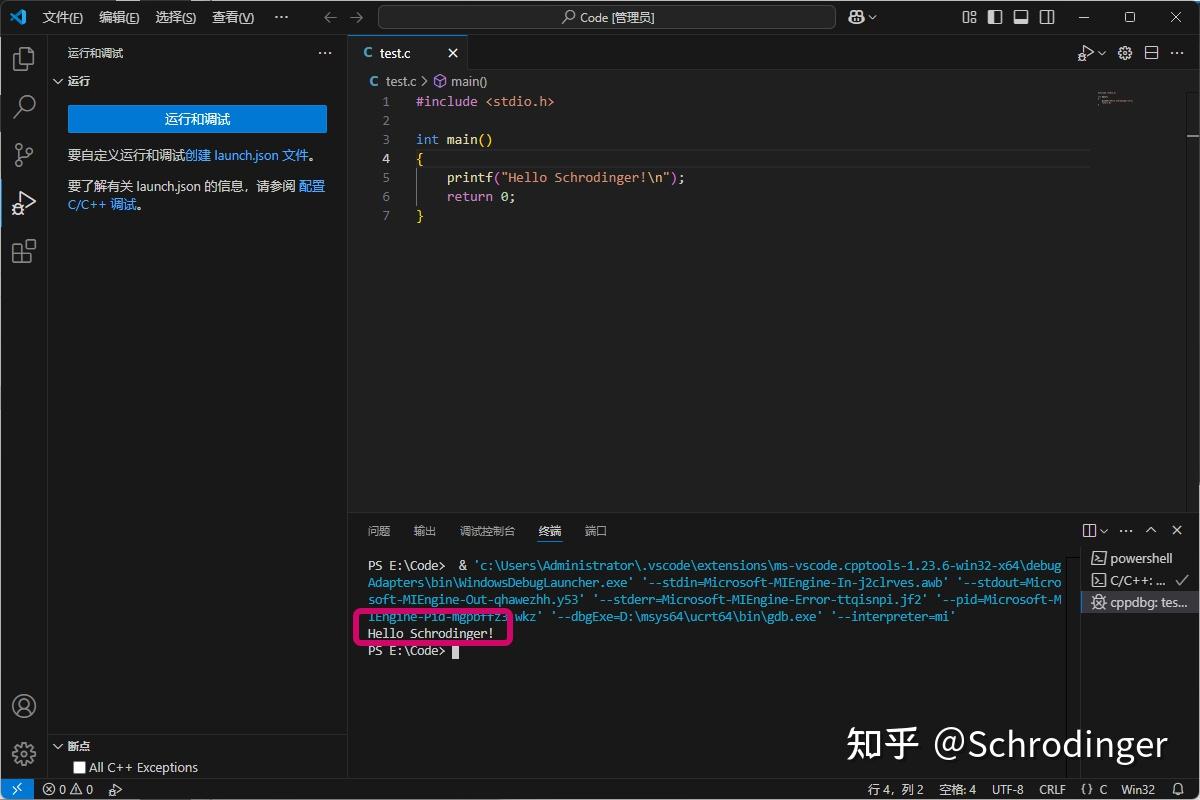The width and height of the screenshot is (1200, 800).
Task: Open the 查看 menu
Action: (x=232, y=17)
